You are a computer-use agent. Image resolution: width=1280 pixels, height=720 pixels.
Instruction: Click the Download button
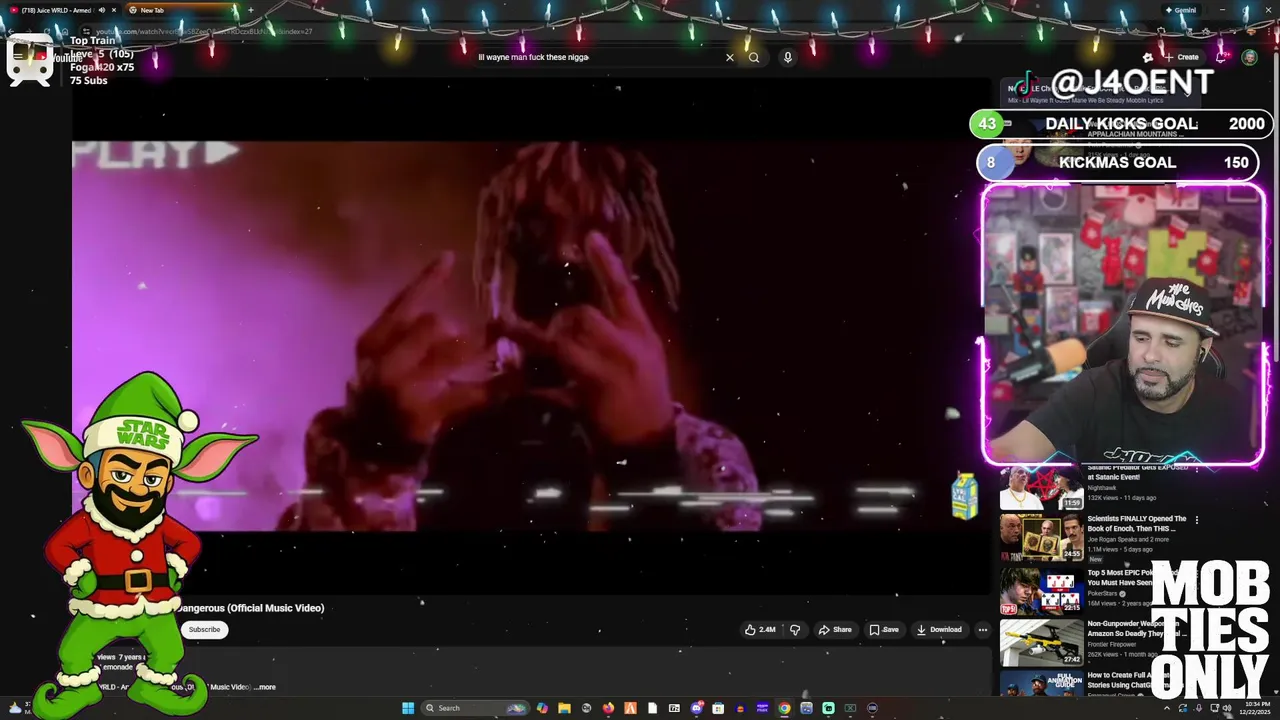[939, 630]
